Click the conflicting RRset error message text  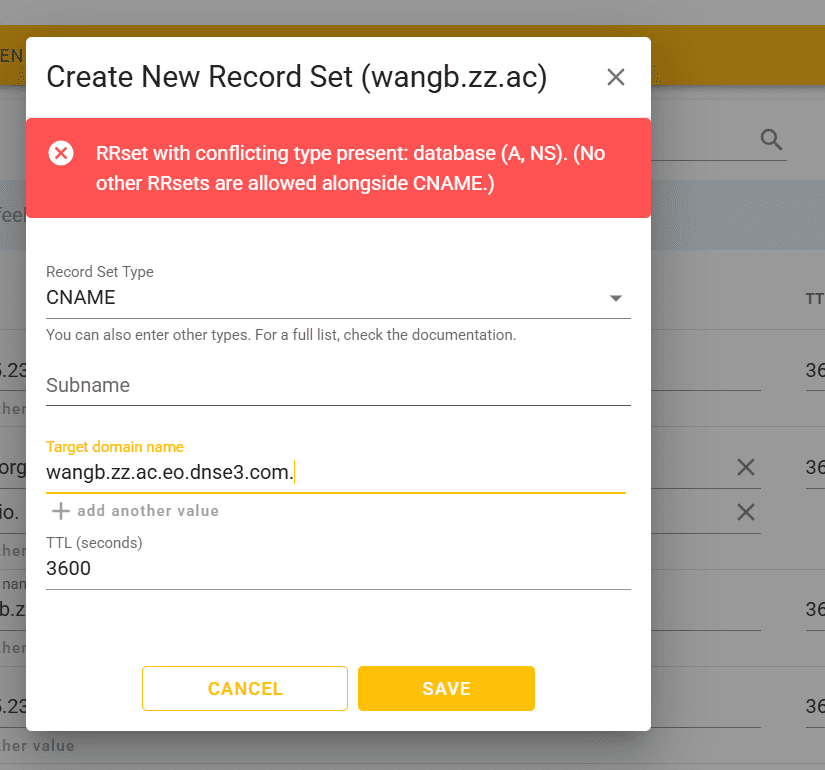tap(350, 169)
